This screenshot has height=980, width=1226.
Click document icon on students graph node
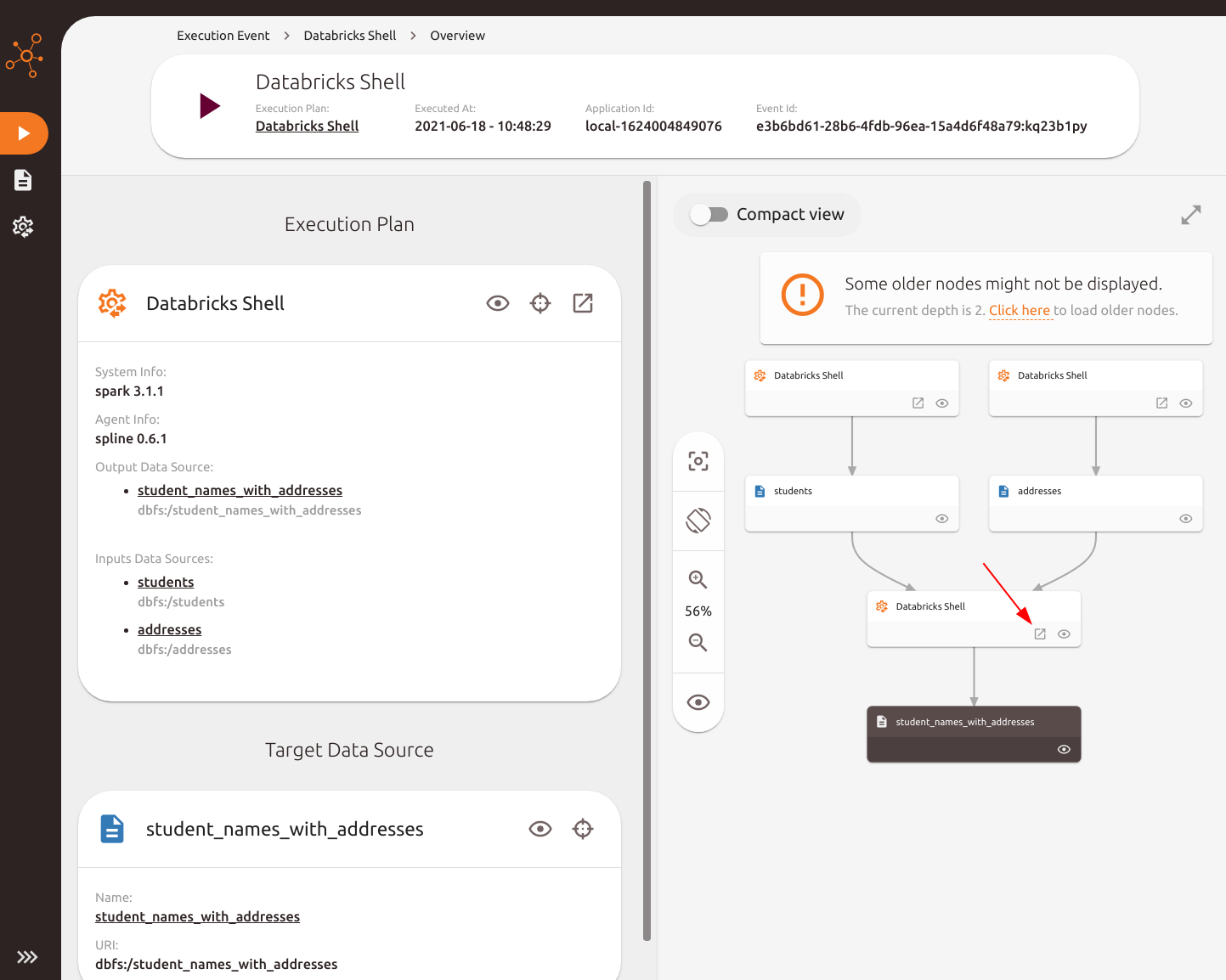[x=760, y=491]
